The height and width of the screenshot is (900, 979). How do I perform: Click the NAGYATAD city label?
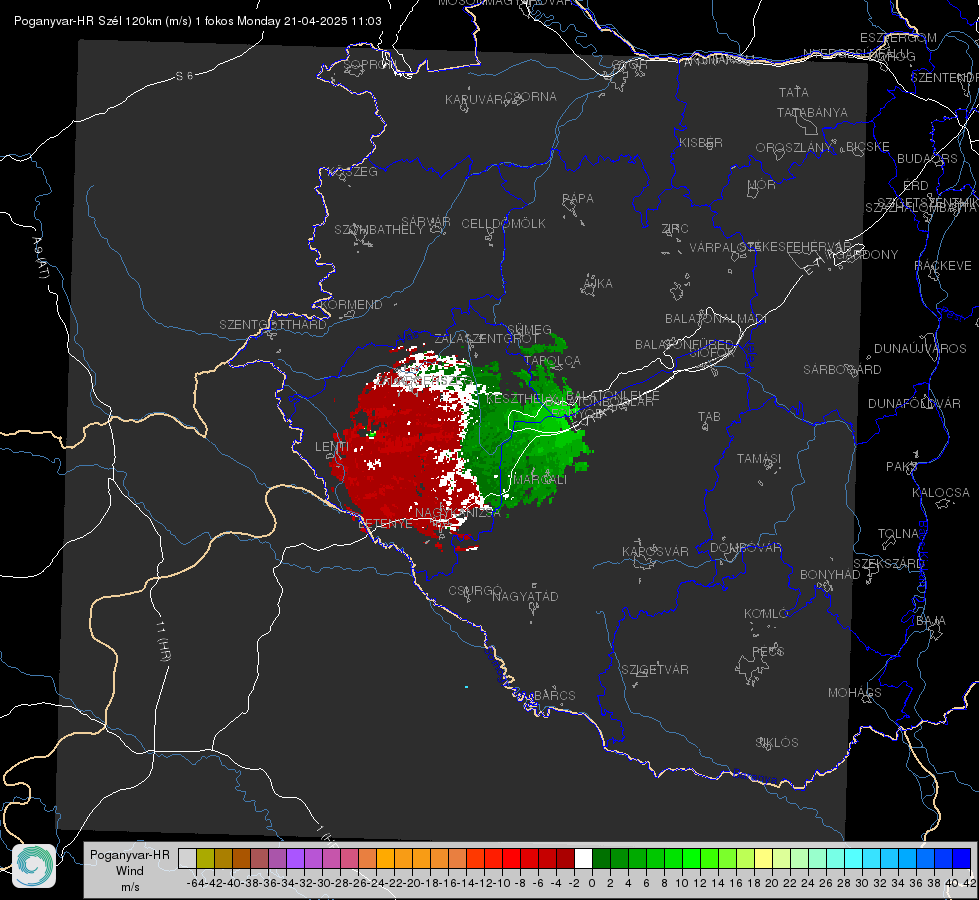[525, 596]
